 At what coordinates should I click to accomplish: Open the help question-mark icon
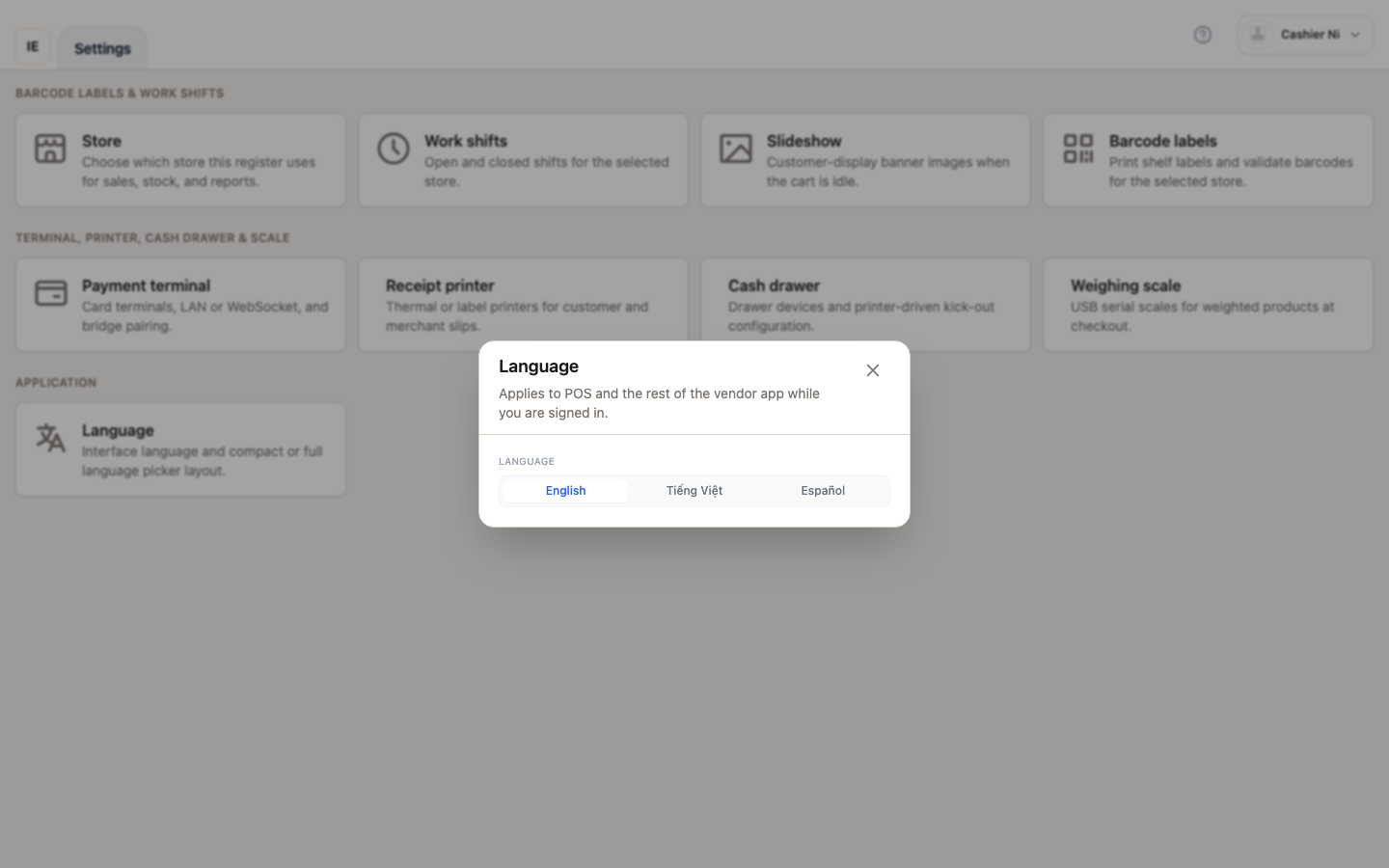tap(1203, 35)
